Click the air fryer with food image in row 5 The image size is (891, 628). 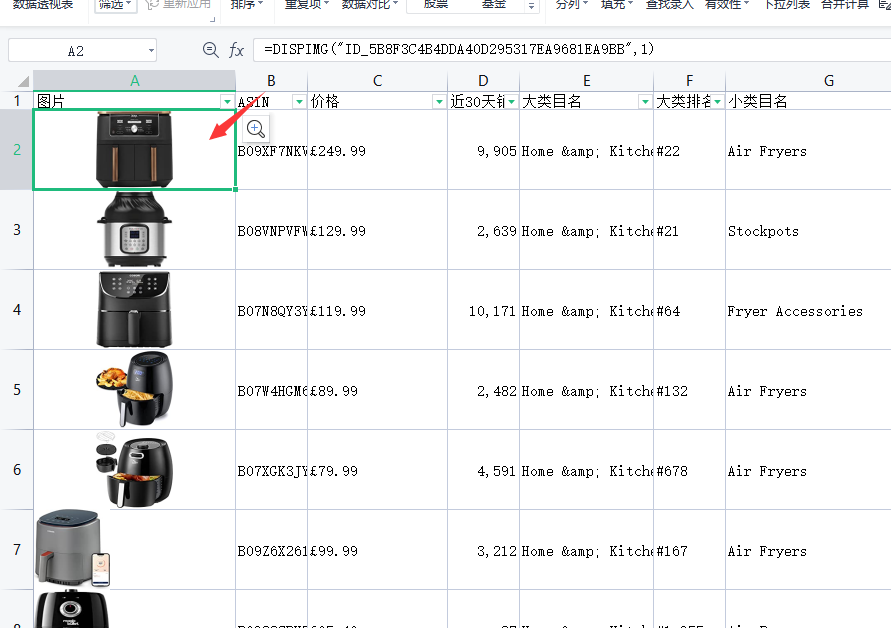[135, 390]
